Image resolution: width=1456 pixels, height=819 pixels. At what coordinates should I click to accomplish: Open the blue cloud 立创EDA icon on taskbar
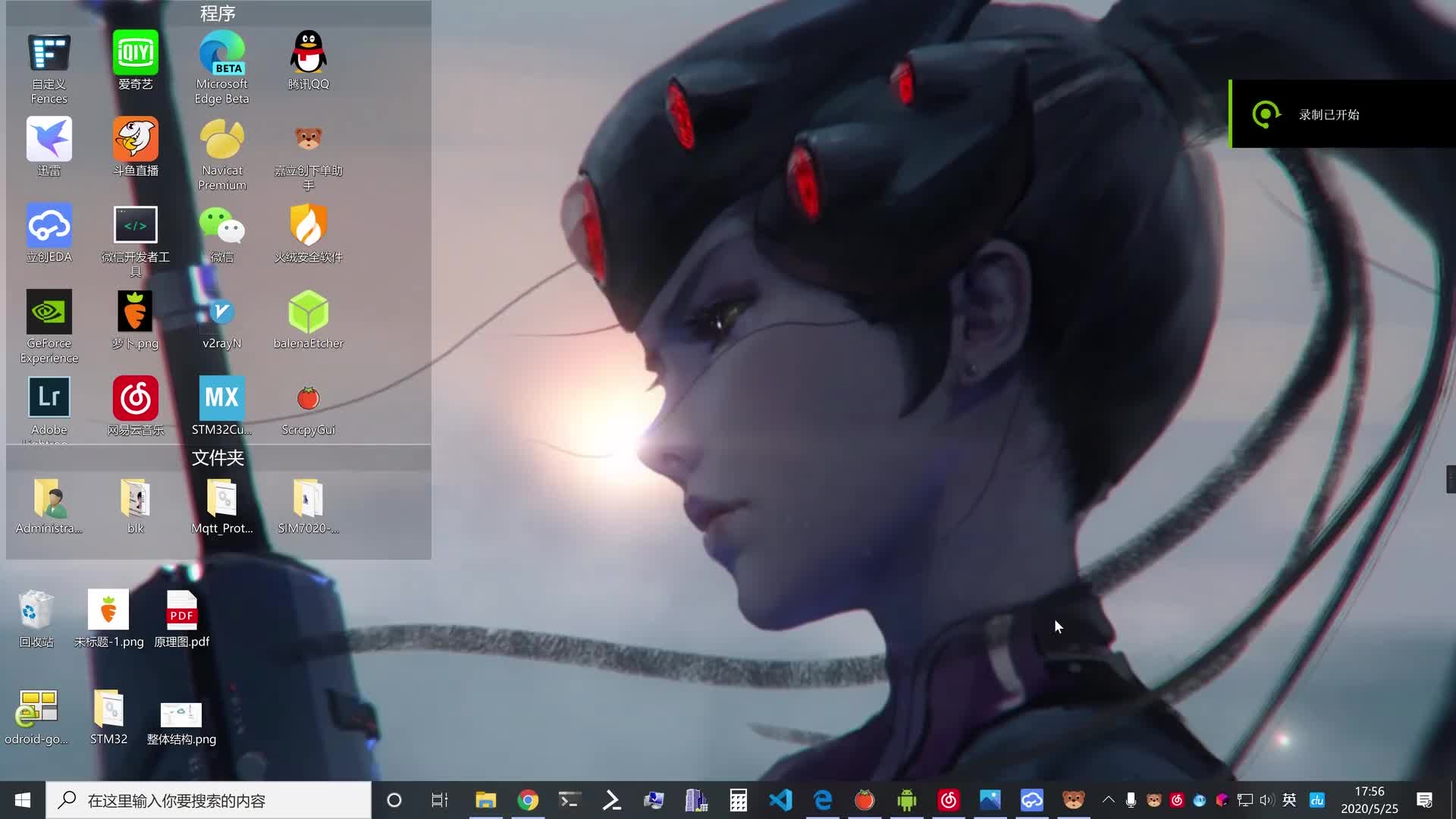1032,800
